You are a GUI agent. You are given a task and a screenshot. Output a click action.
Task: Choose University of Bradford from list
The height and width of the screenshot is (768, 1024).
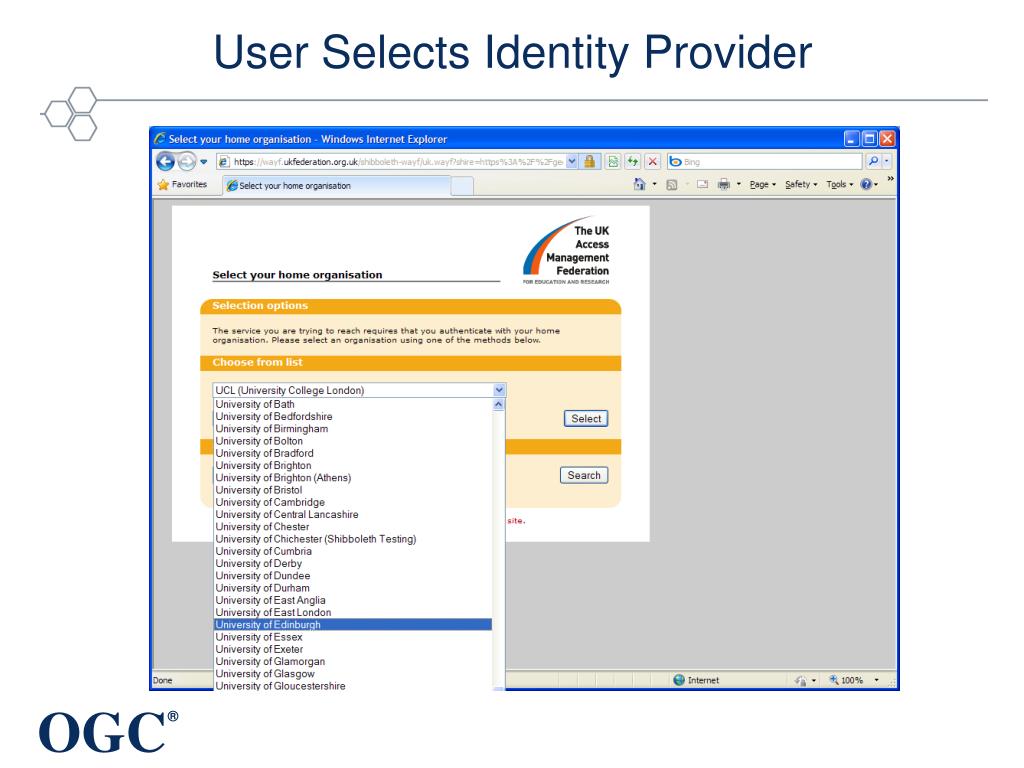pos(353,453)
